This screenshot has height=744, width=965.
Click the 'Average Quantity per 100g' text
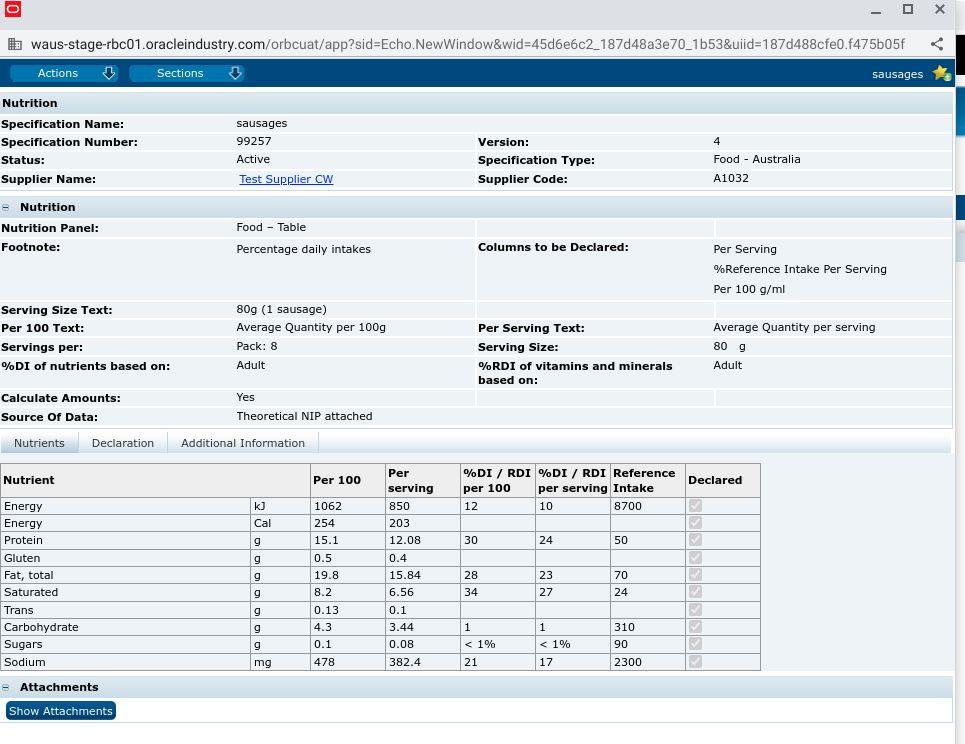click(x=311, y=327)
